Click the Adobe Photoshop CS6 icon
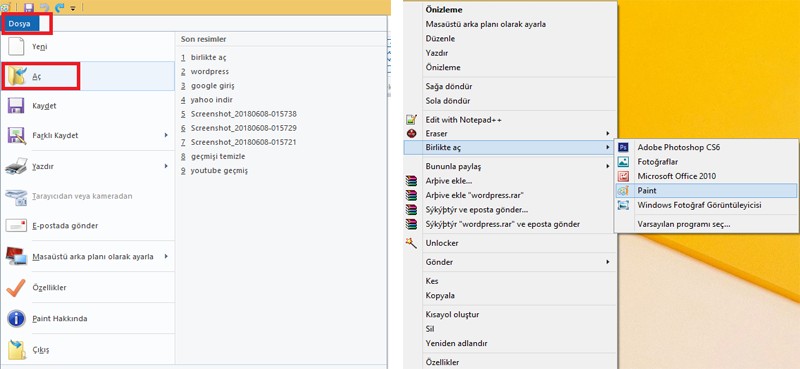This screenshot has width=800, height=369. [x=623, y=147]
